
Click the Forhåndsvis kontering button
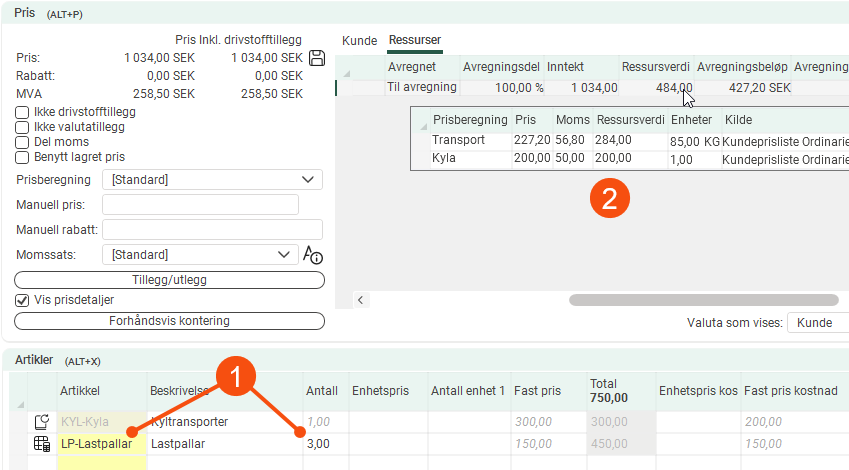point(169,321)
